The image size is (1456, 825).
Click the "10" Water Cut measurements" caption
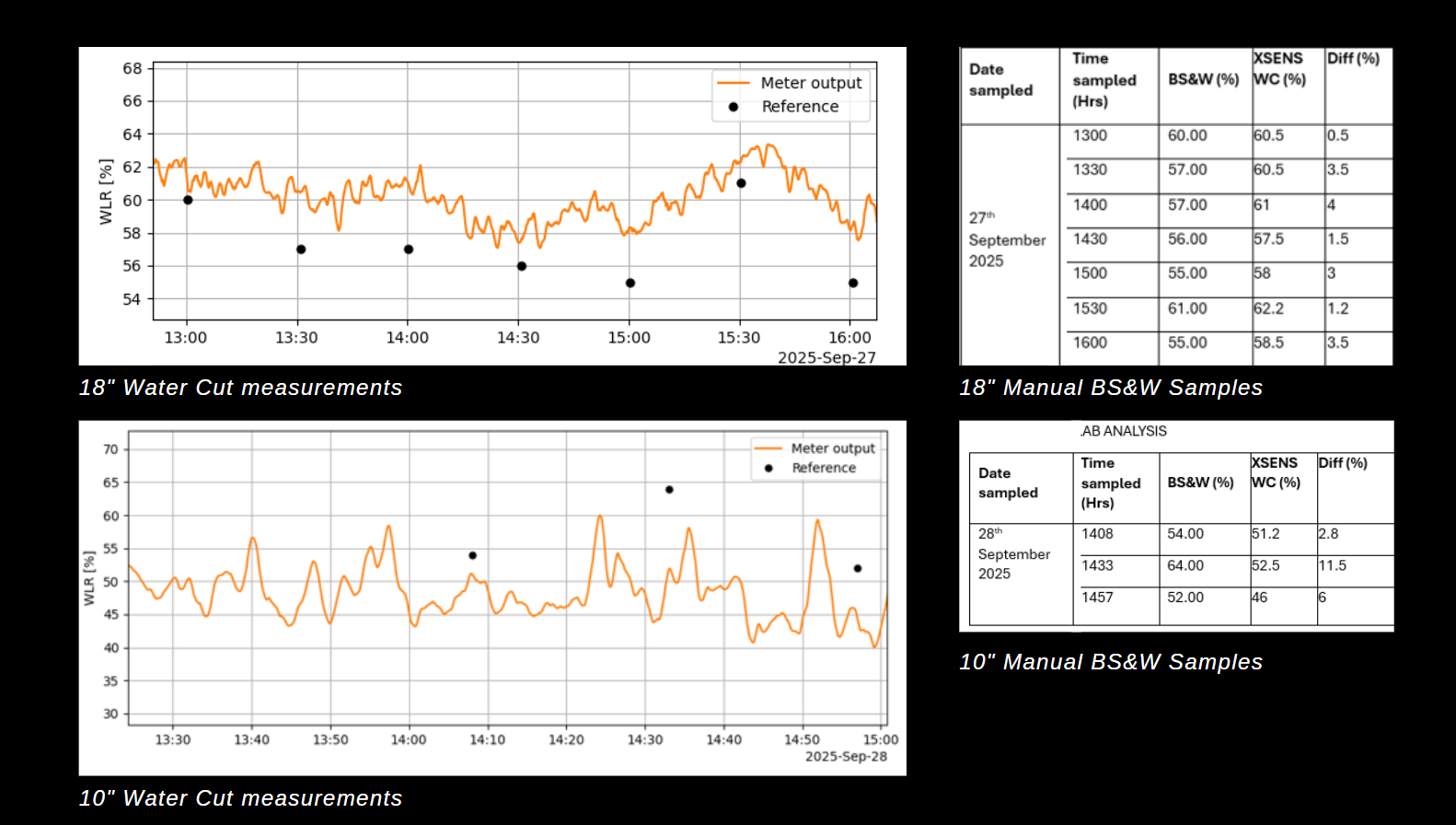240,798
